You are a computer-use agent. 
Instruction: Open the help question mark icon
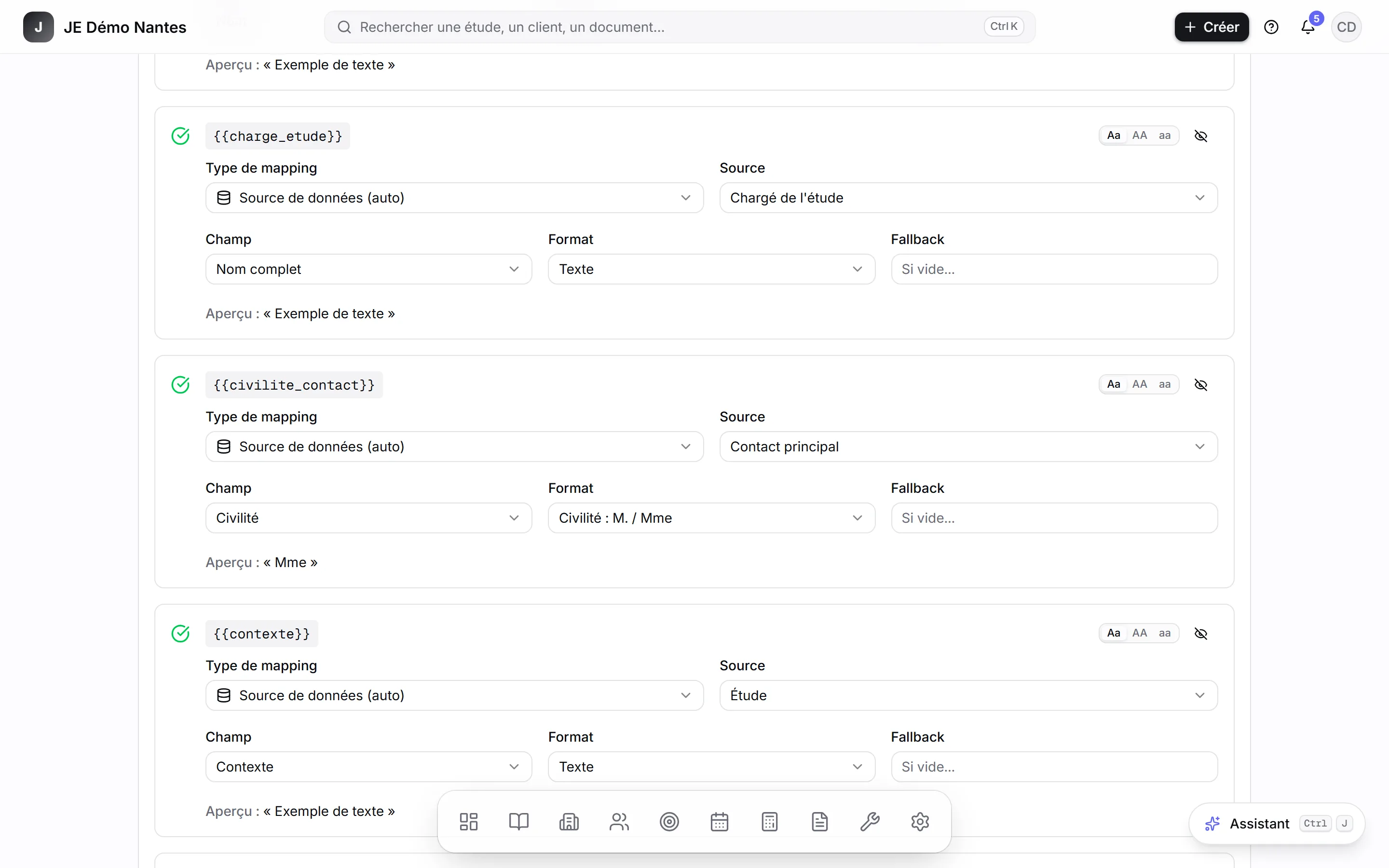click(1271, 27)
